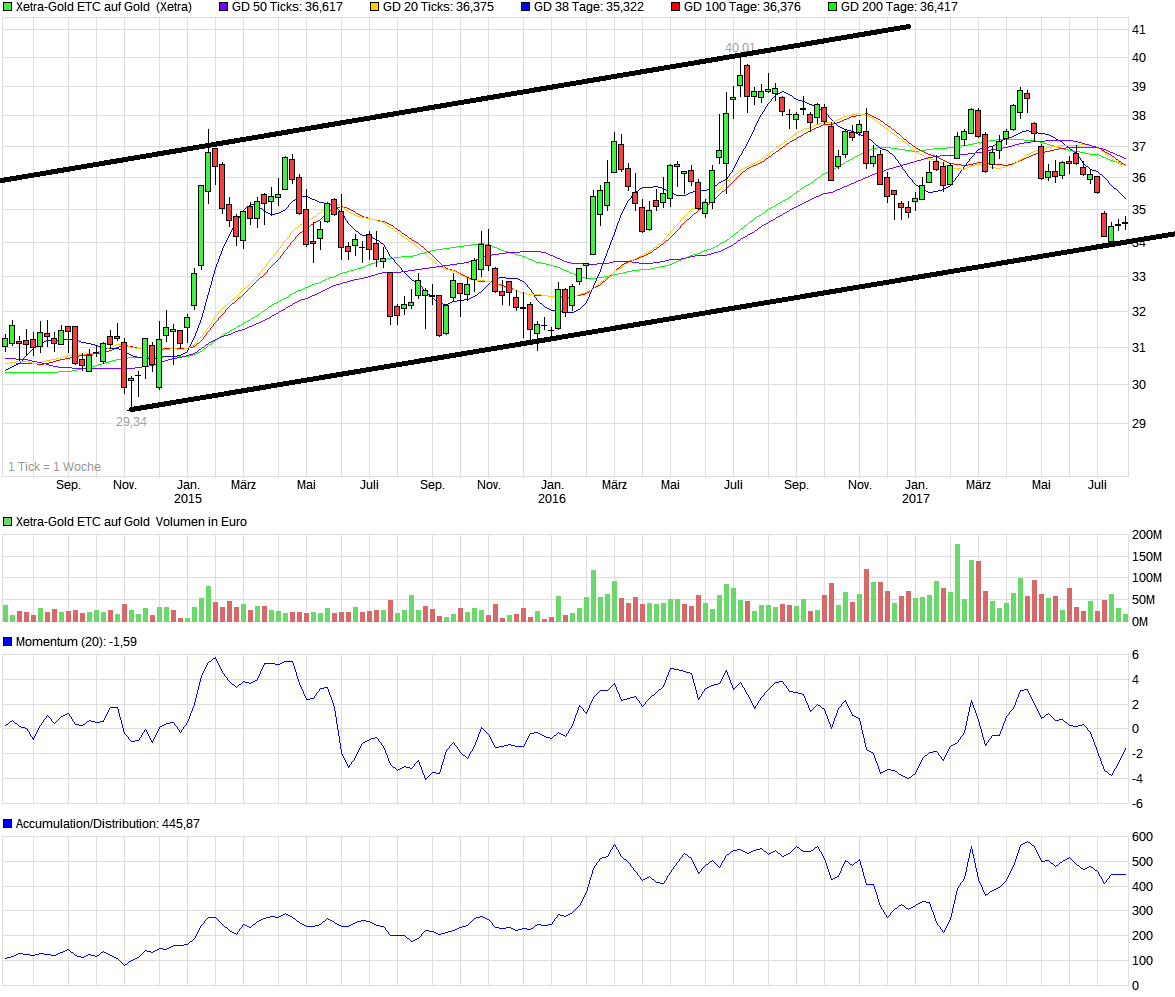Click the purple GD 50 Ticks legend swatch
The width and height of the screenshot is (1175, 997).
click(223, 7)
